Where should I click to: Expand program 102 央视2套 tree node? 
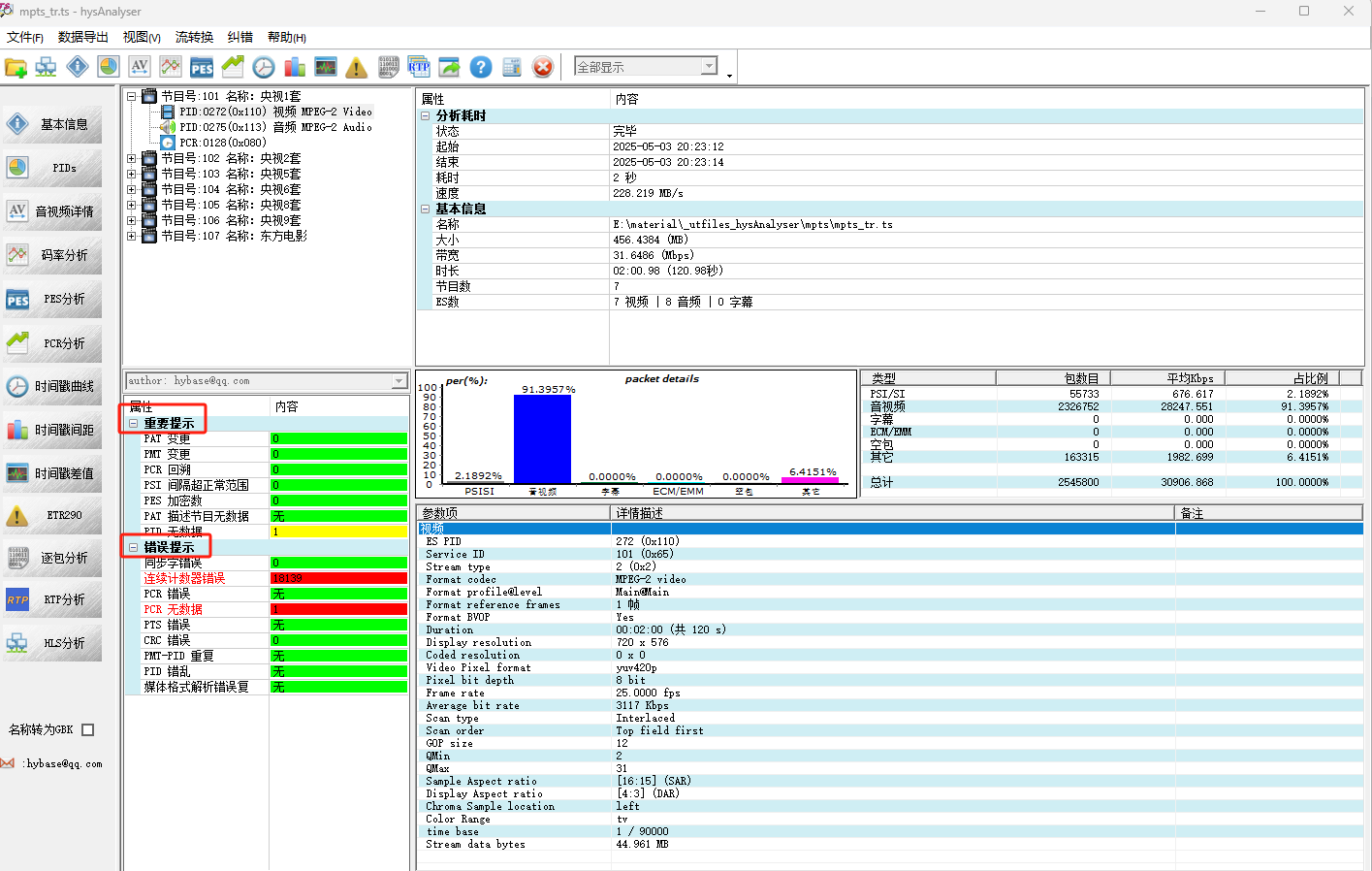[x=132, y=158]
